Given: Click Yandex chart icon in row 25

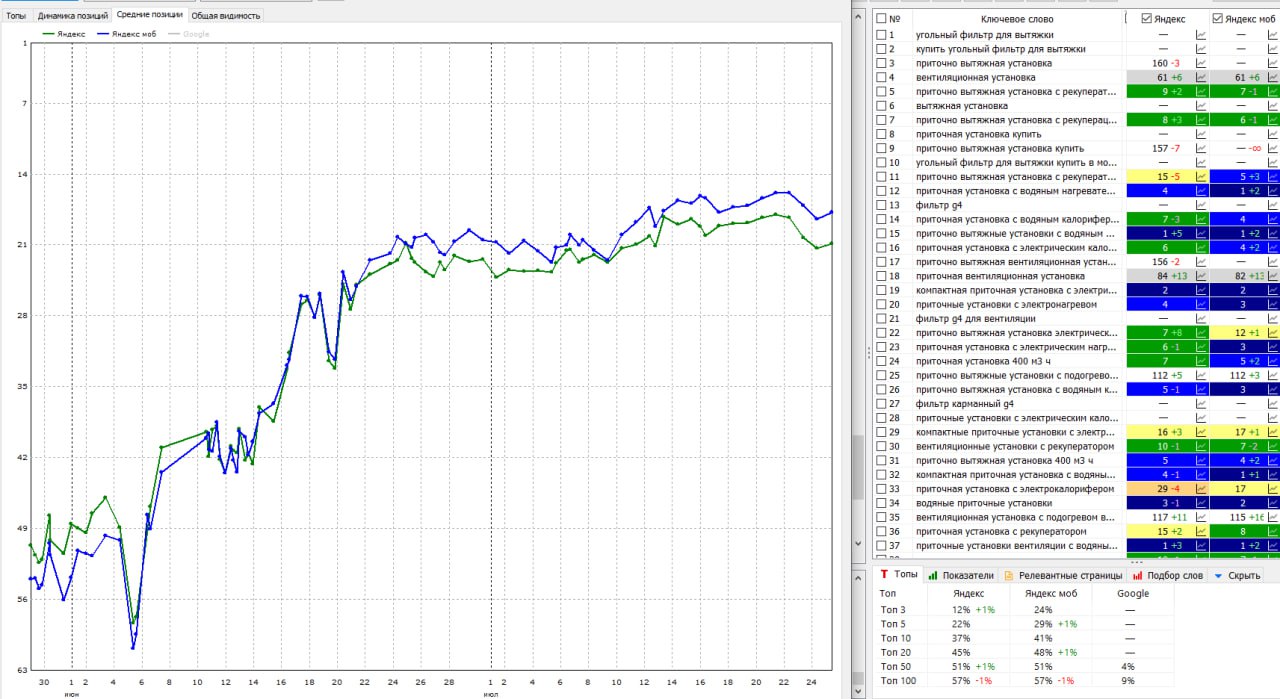Looking at the screenshot, I should [1201, 375].
